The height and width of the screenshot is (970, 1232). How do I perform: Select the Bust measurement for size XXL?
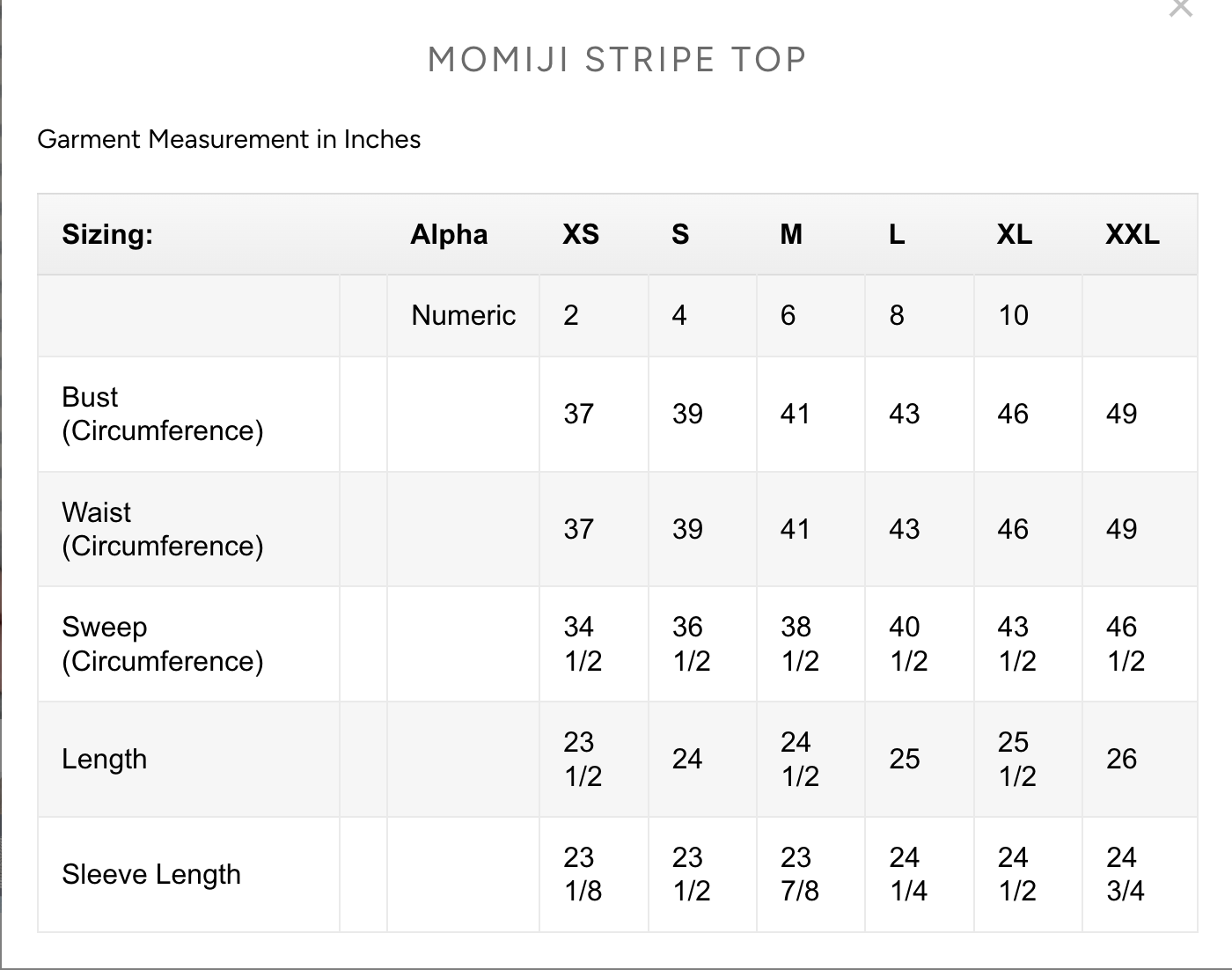coord(1121,414)
